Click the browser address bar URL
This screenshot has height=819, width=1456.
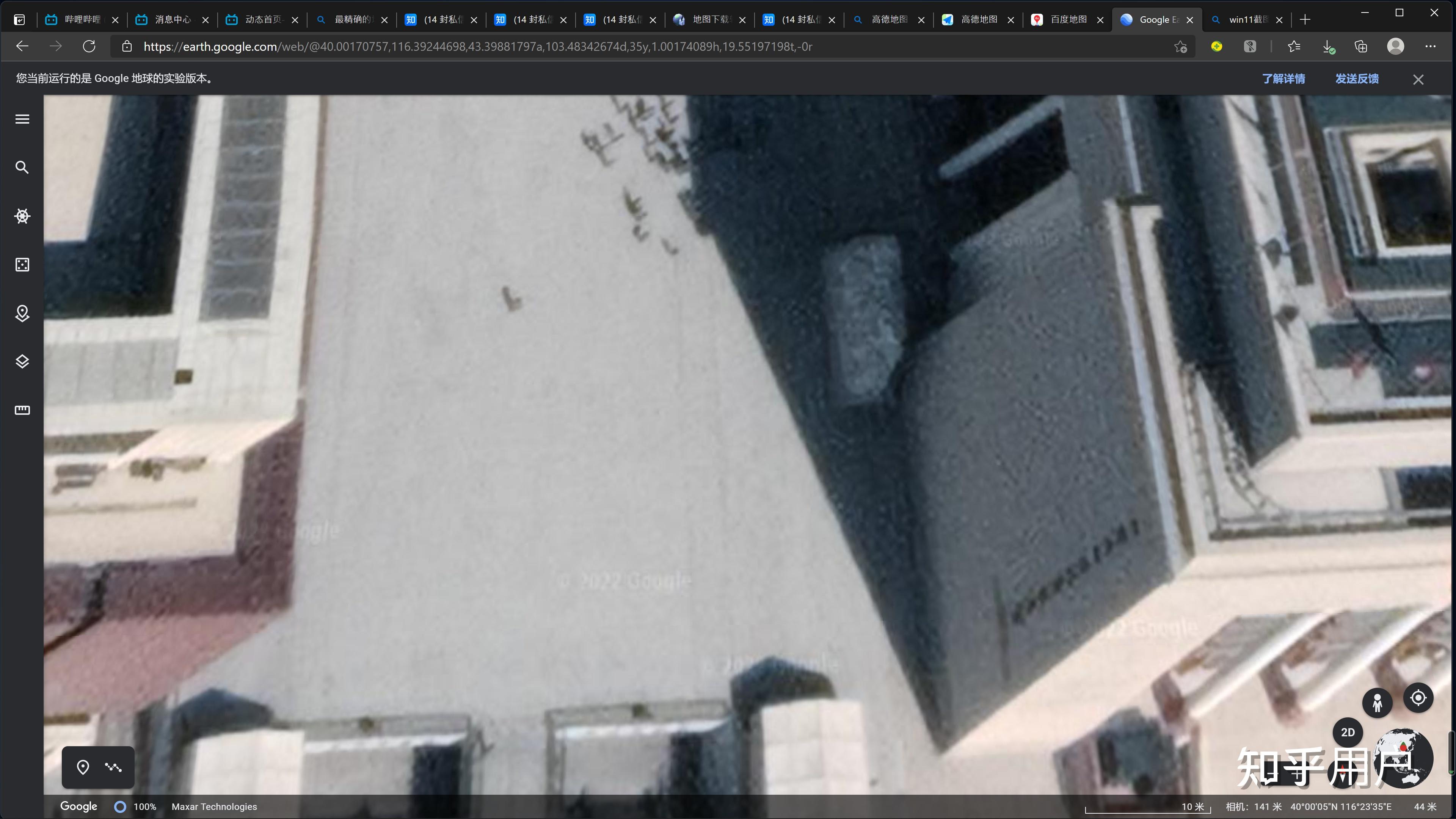pos(478,47)
